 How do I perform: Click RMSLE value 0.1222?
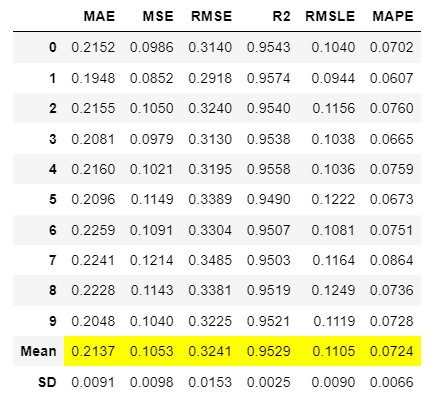(333, 199)
